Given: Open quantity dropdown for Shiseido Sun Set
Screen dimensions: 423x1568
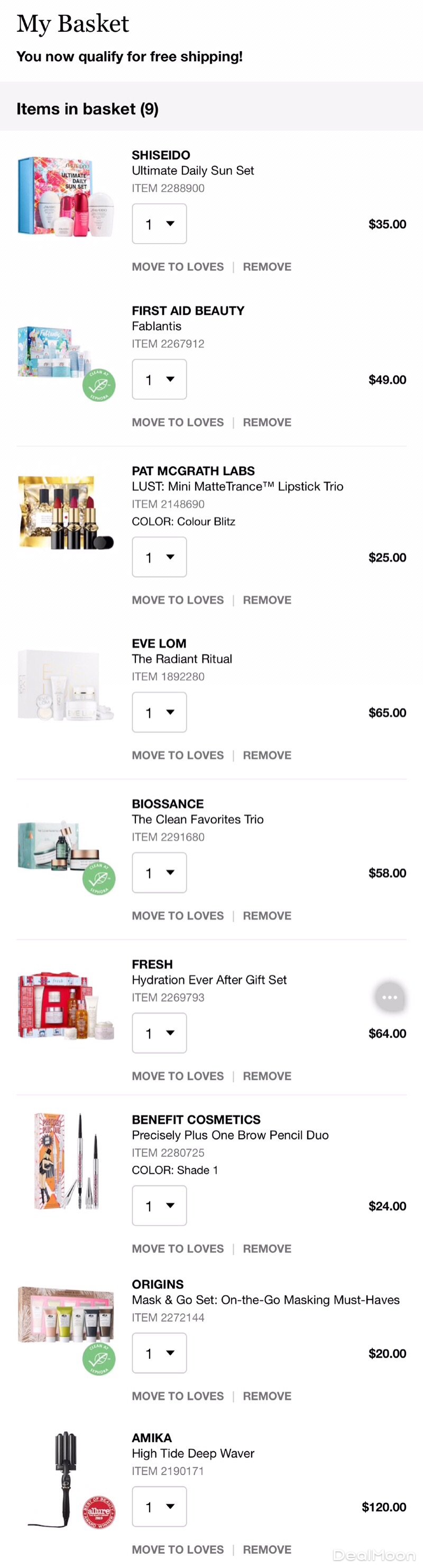Looking at the screenshot, I should [x=160, y=224].
